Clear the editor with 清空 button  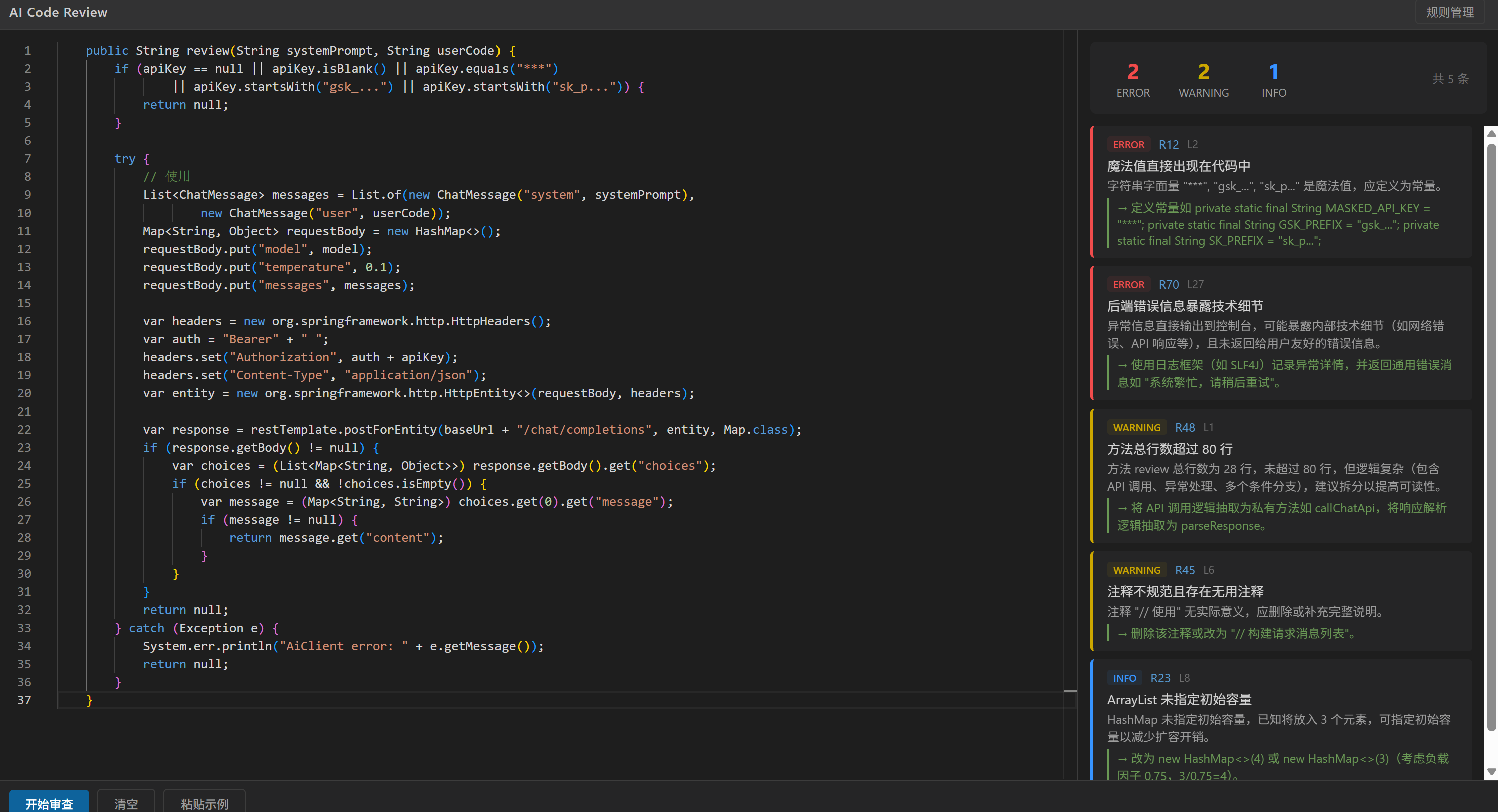click(126, 802)
